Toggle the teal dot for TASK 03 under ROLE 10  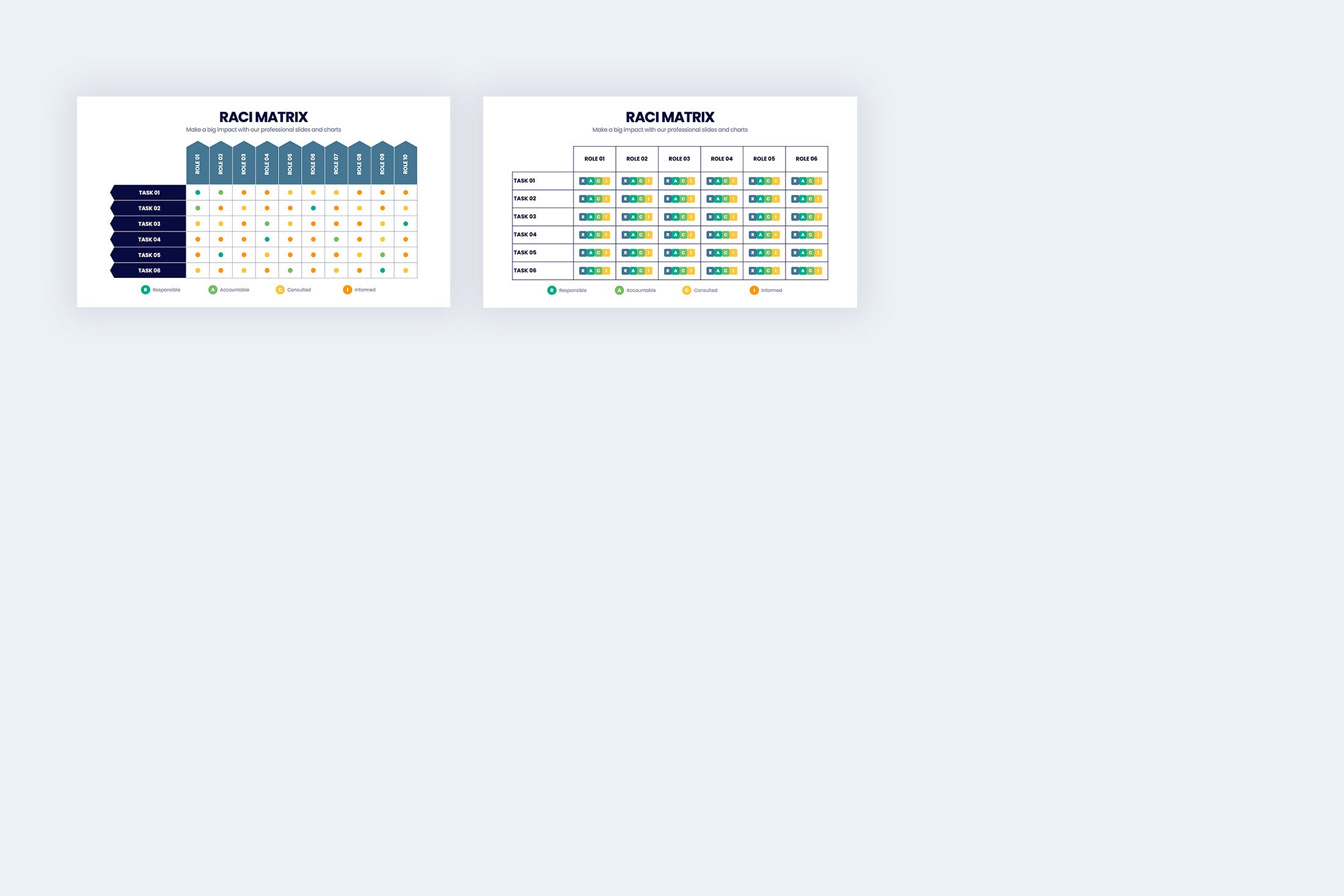(406, 224)
